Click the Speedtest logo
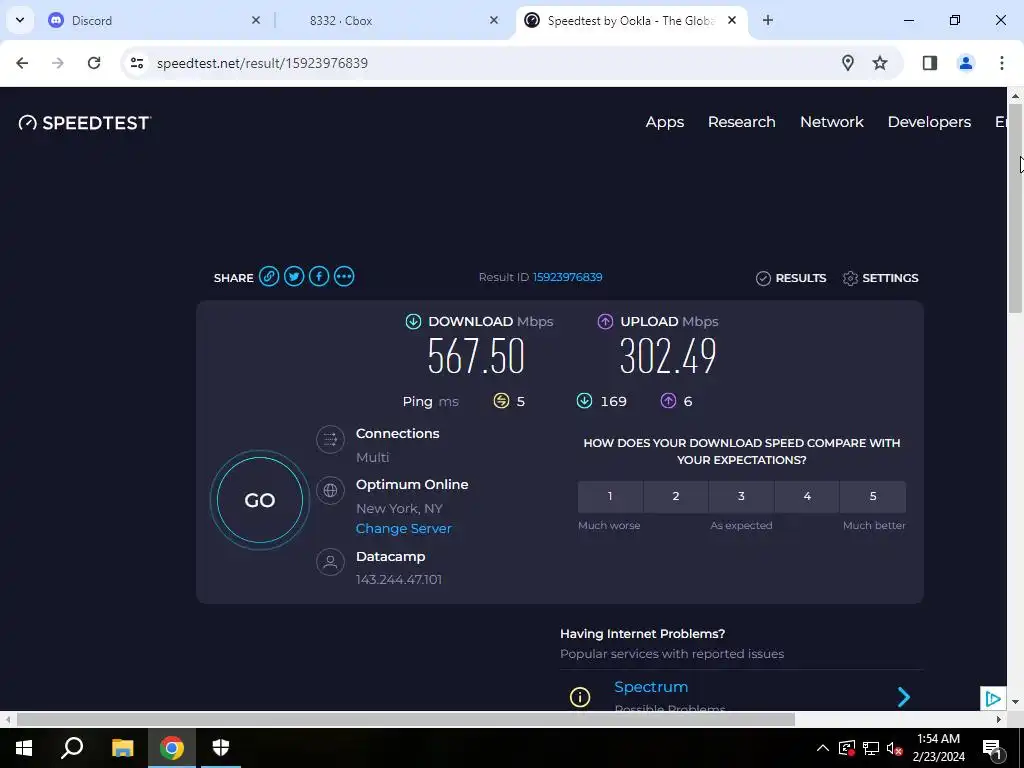1024x768 pixels. [85, 123]
